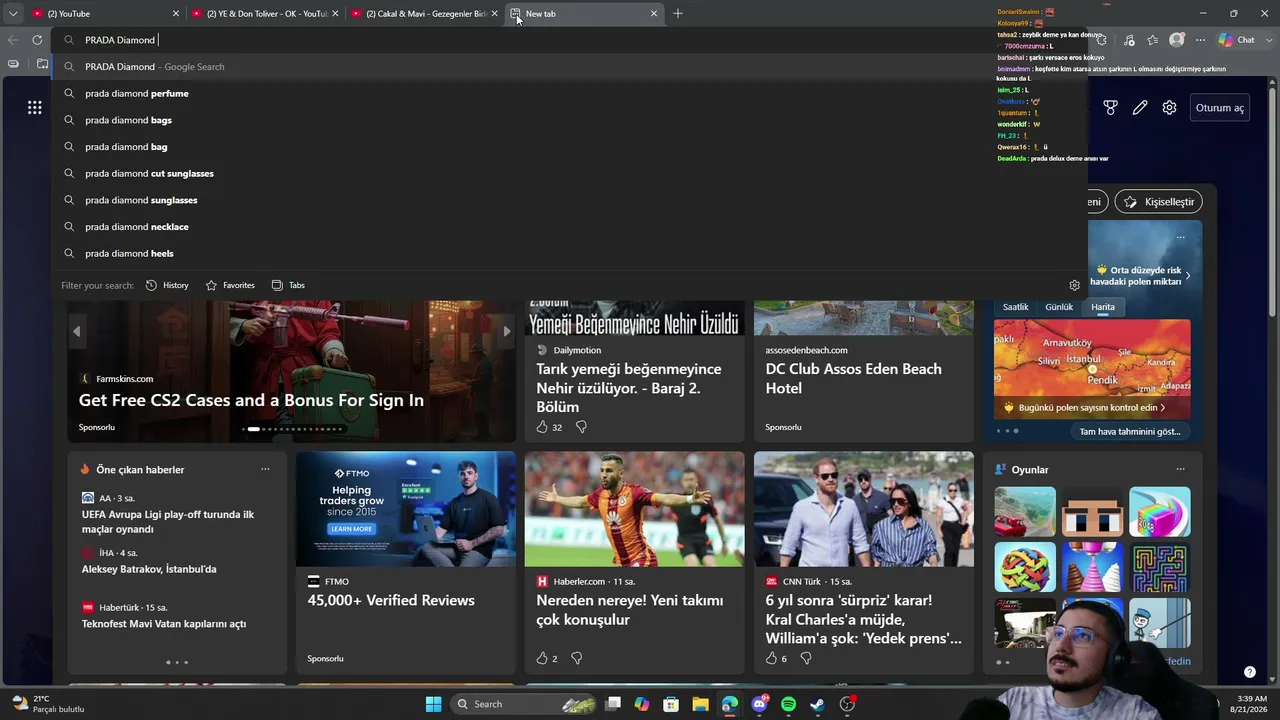Switch weather widget to Saatlik tab
Image resolution: width=1280 pixels, height=720 pixels.
[1015, 307]
